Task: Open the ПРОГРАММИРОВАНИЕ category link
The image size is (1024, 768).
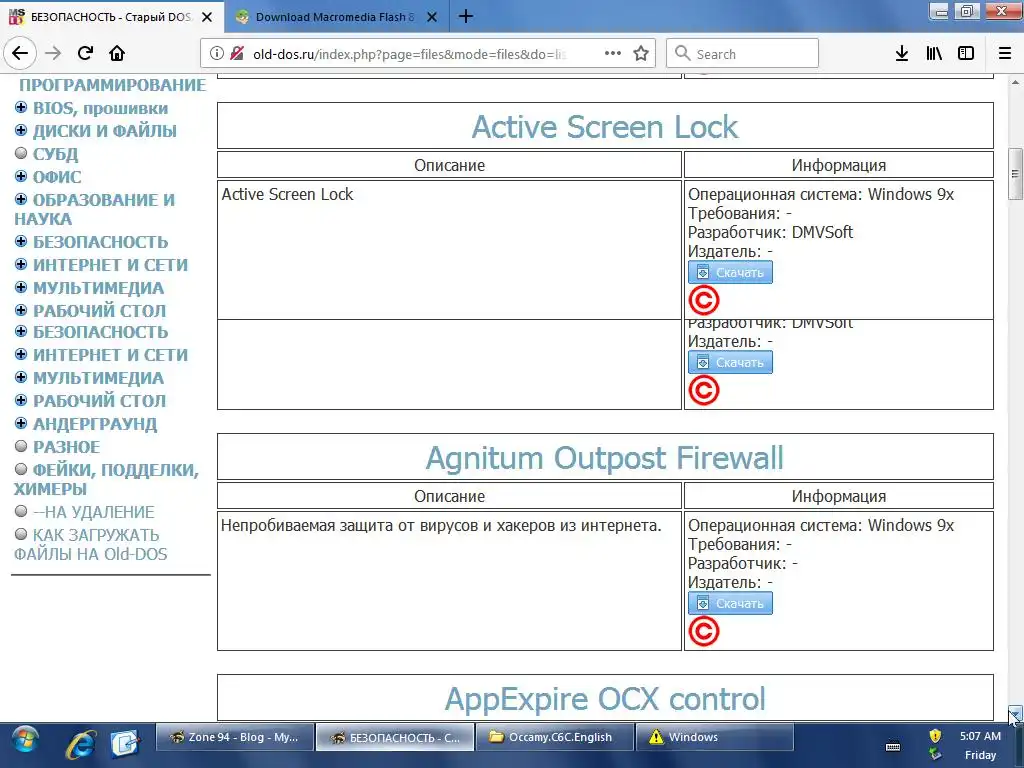Action: coord(112,85)
